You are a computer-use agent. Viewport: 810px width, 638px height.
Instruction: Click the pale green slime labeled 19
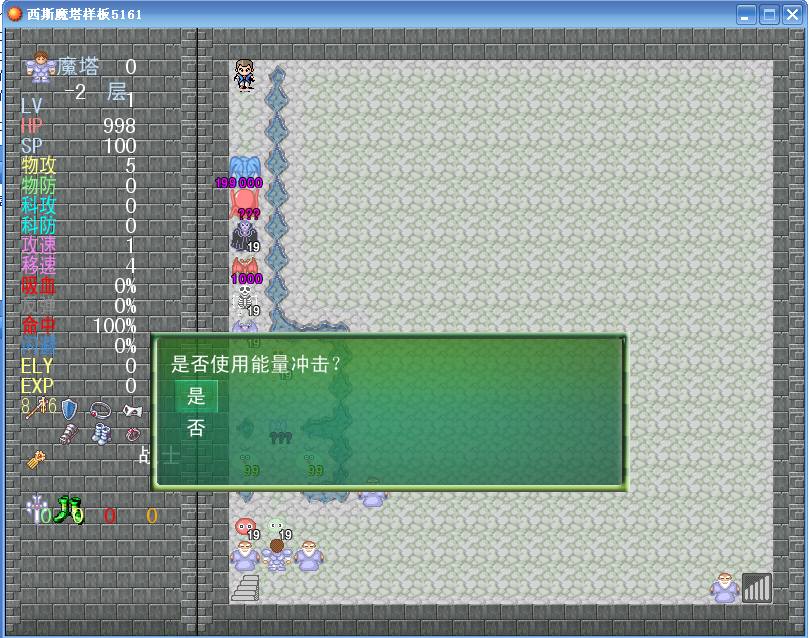click(279, 528)
